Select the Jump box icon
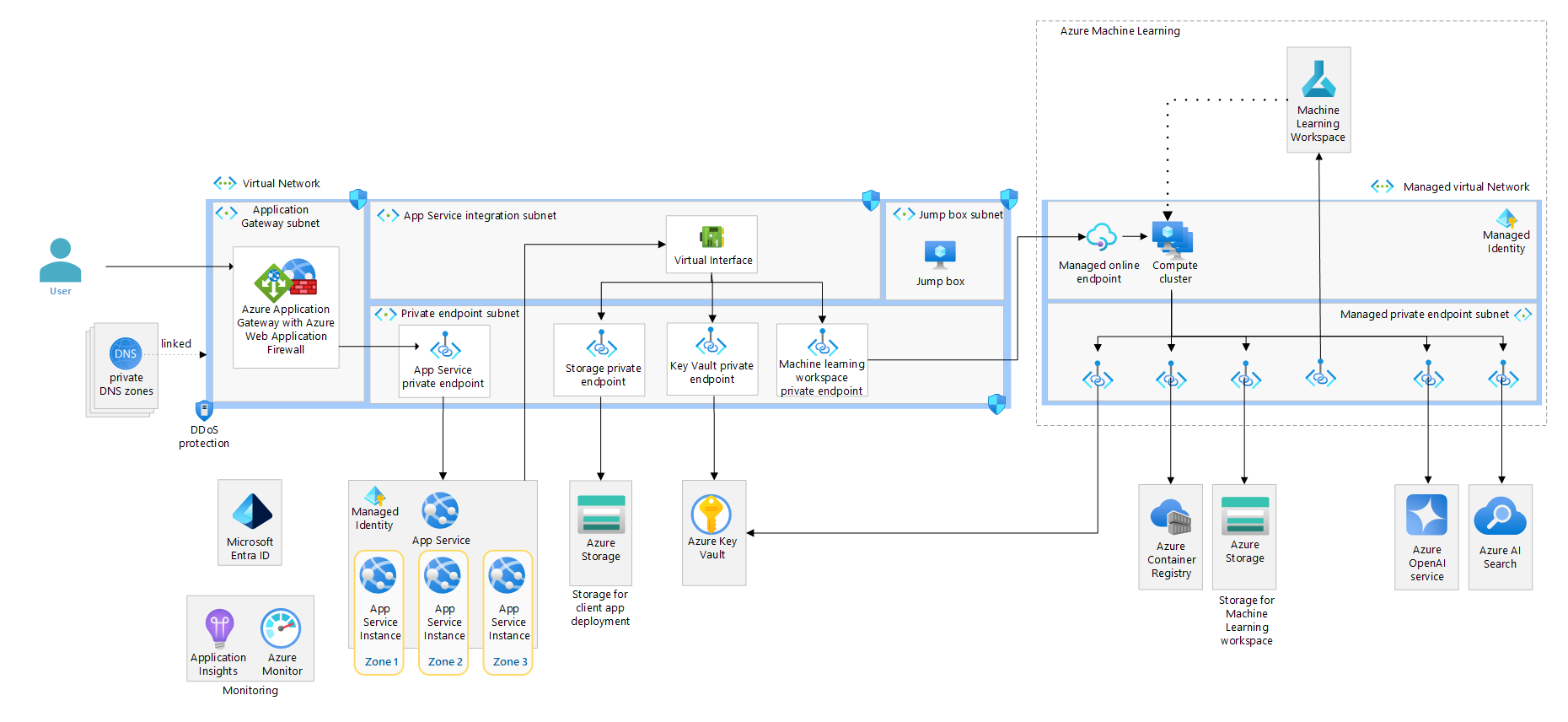 click(940, 255)
